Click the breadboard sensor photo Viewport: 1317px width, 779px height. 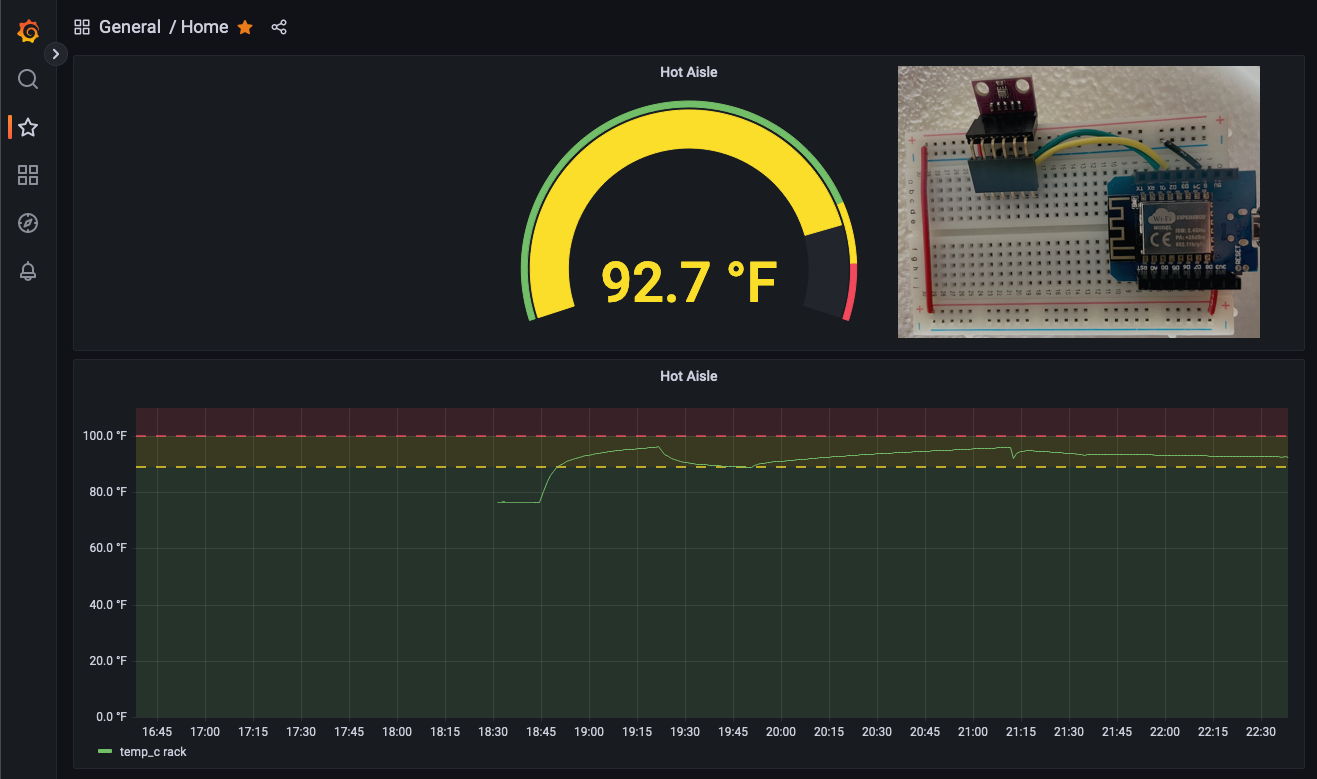(x=1078, y=202)
